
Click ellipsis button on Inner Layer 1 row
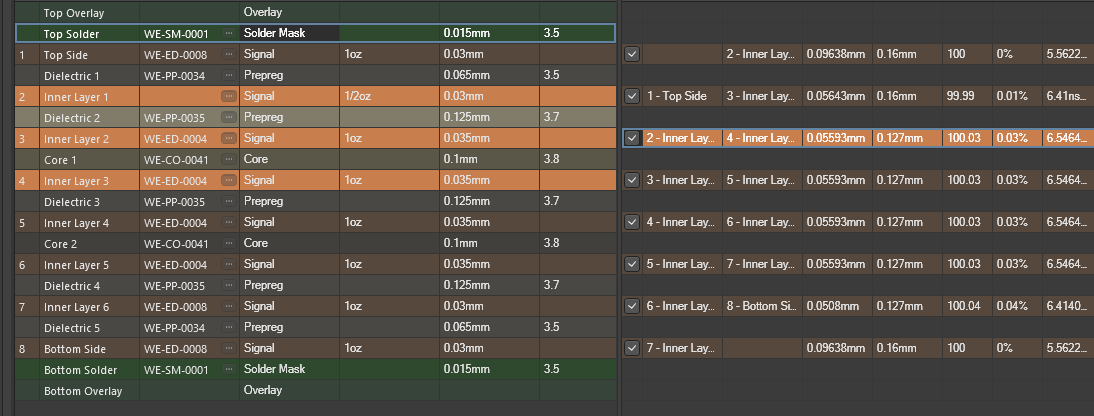tap(228, 96)
